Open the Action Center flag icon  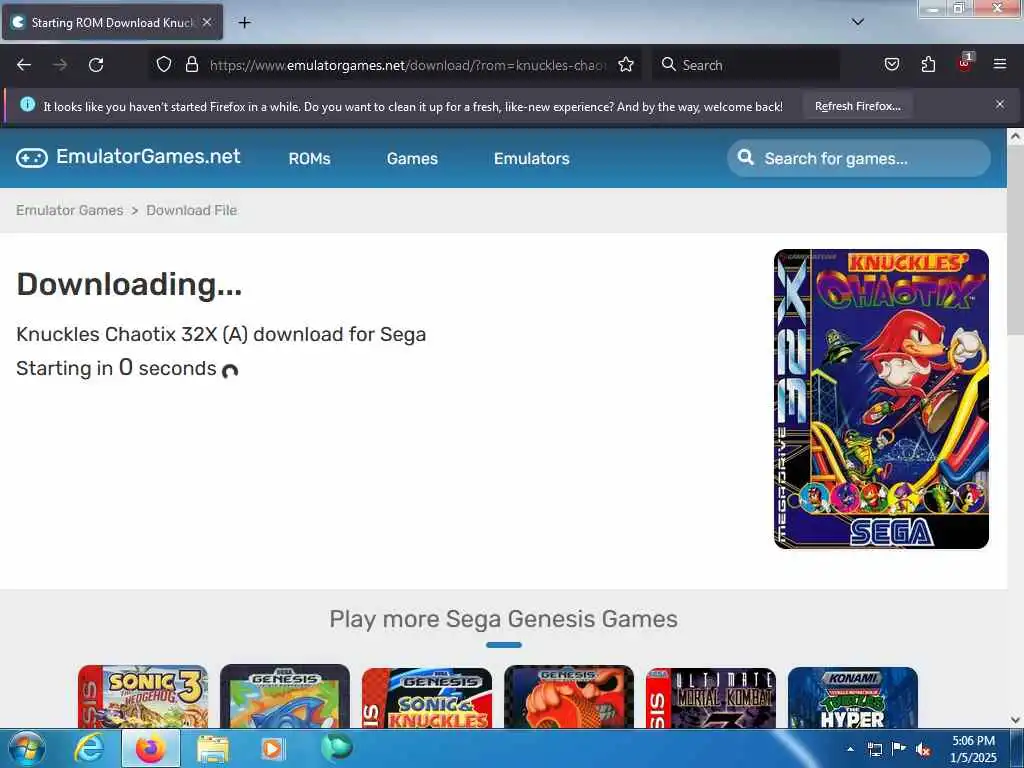[899, 749]
